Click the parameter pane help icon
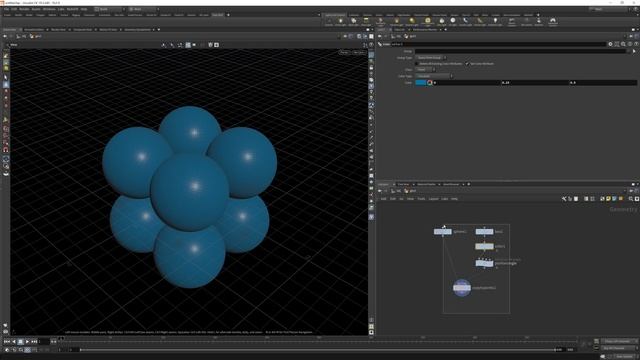640x360 pixels. coord(636,44)
